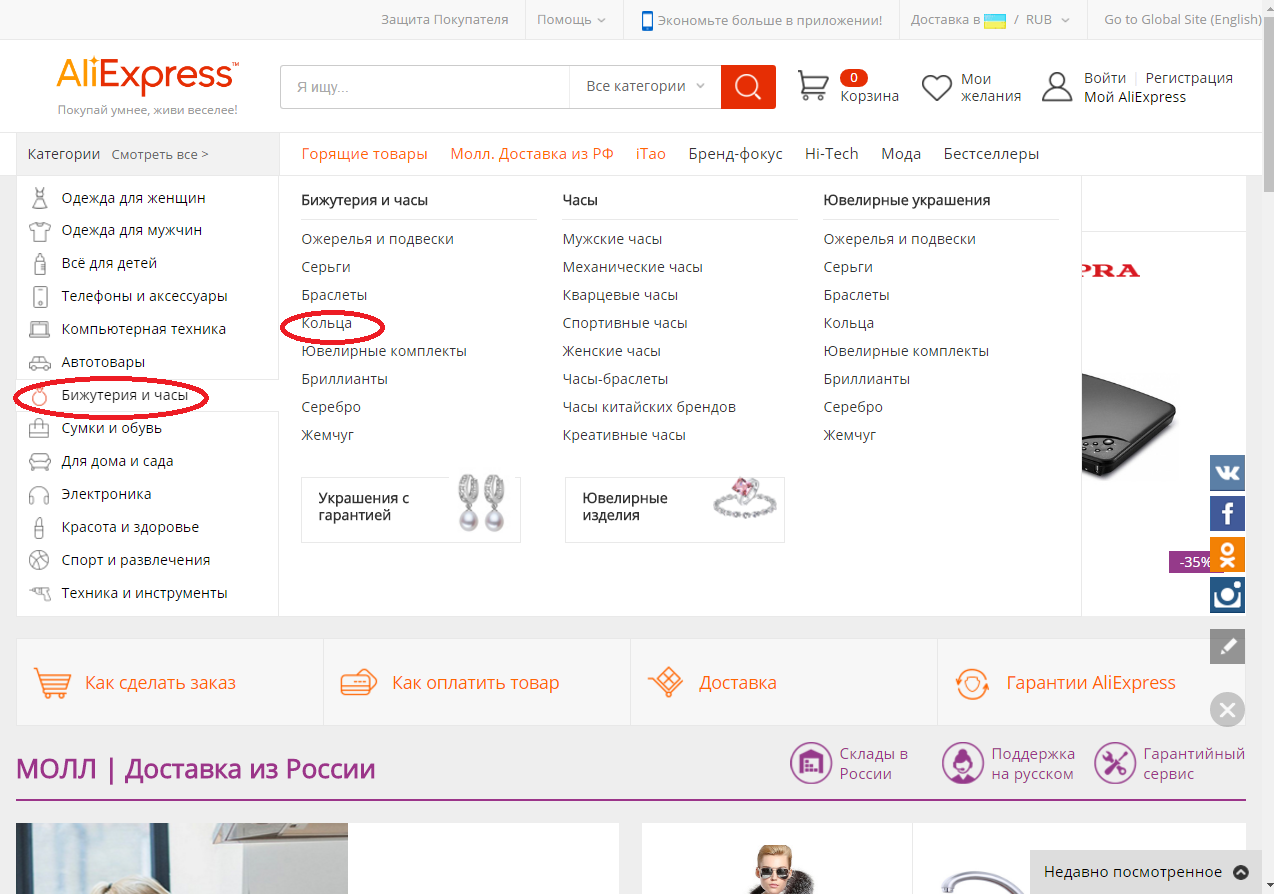Click the drill icon for Техника и инструменты
Viewport: 1274px width, 894px height.
[40, 593]
